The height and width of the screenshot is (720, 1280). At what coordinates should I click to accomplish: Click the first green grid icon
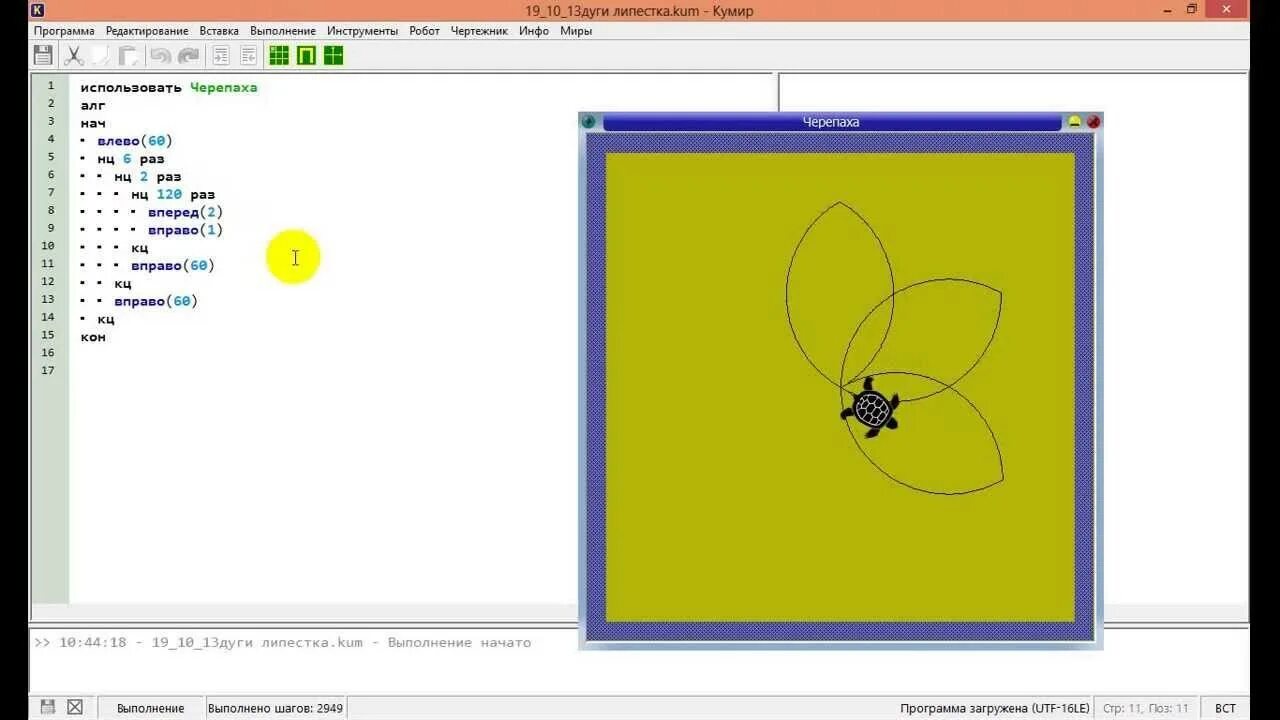tap(279, 56)
